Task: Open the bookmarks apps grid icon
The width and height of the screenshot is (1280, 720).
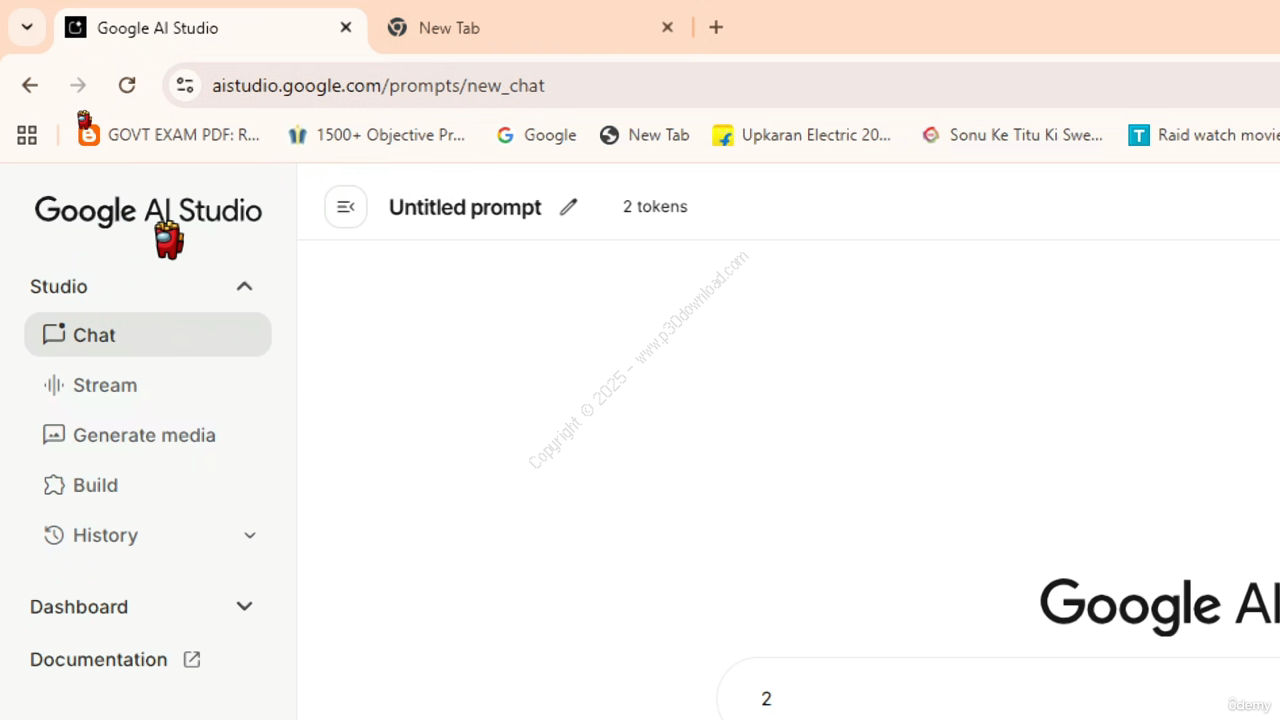Action: 27,135
